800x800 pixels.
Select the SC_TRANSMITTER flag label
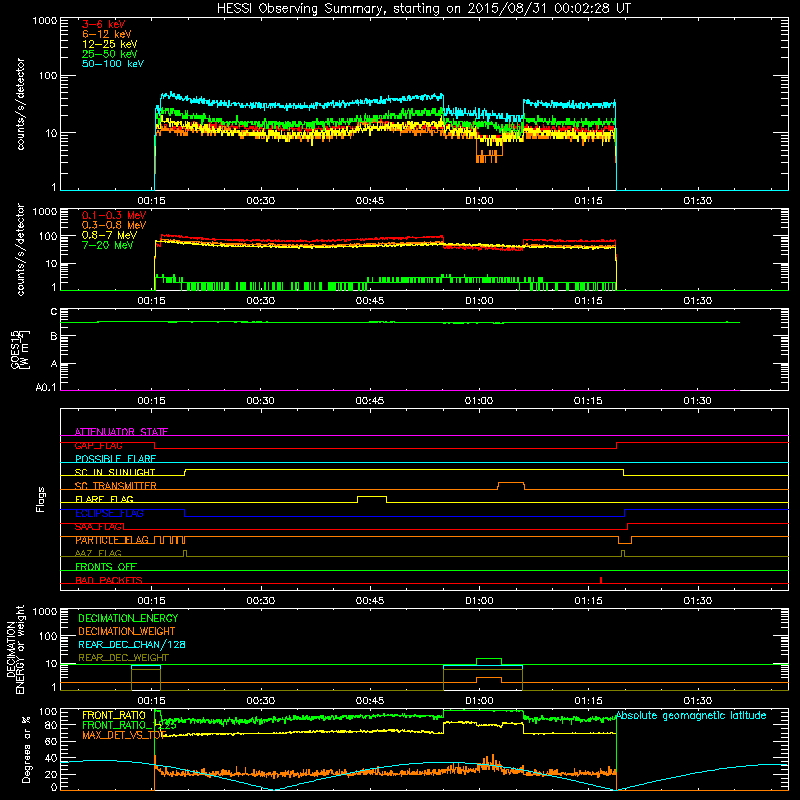(115, 486)
